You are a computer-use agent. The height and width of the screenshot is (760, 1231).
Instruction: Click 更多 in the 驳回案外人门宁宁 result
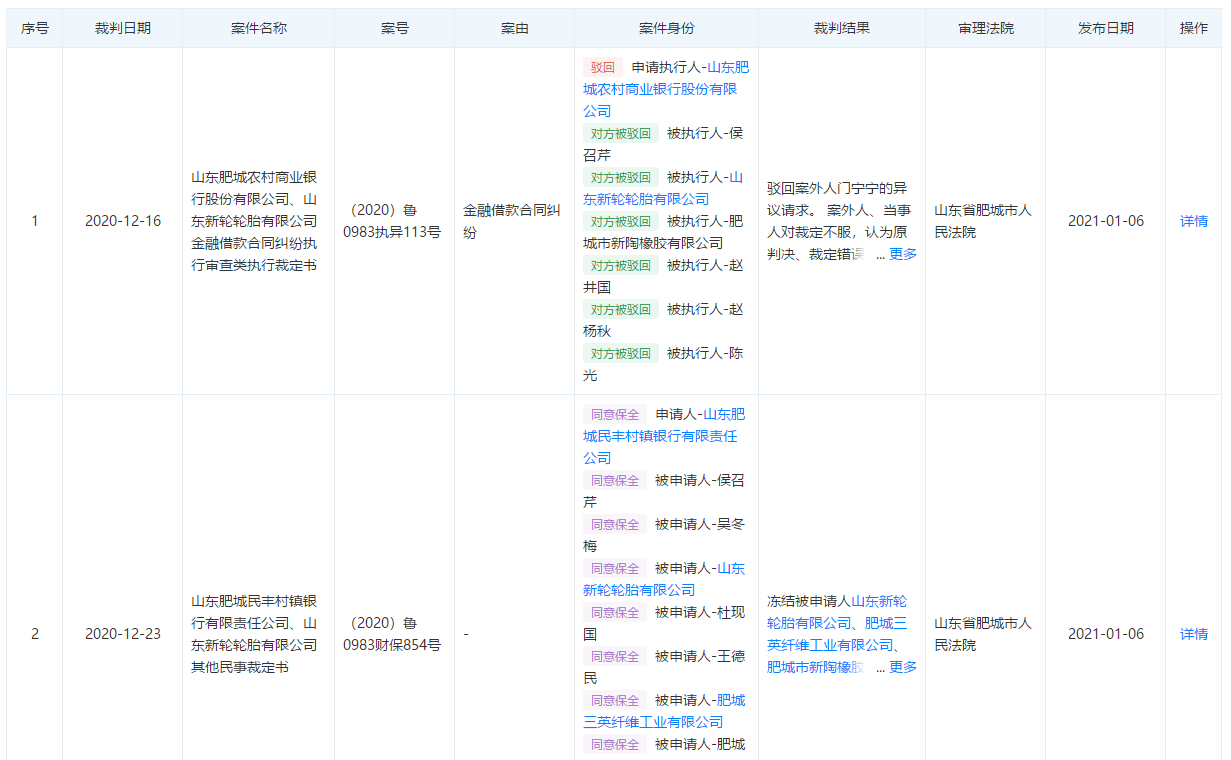903,254
